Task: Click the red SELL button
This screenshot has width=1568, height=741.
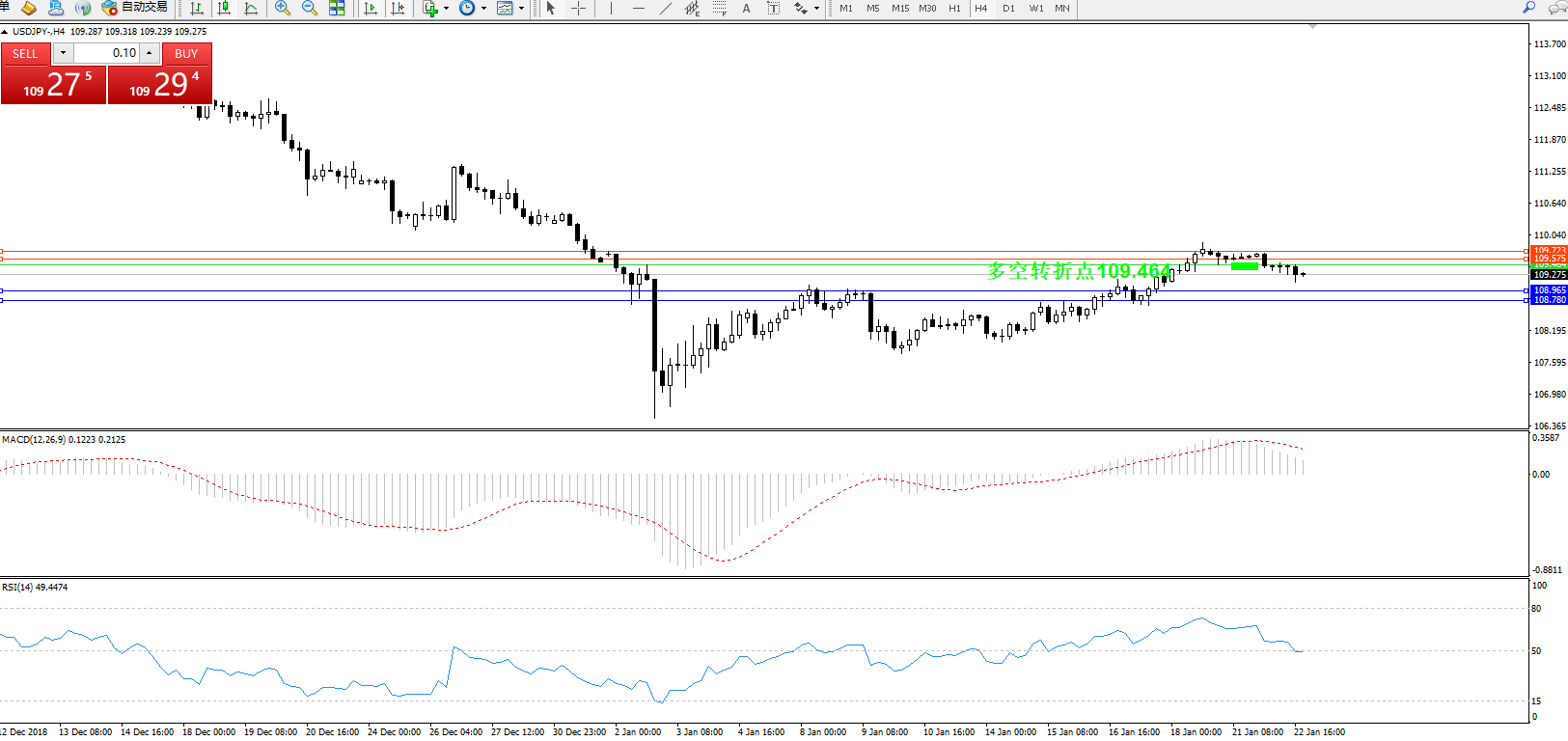Action: 25,54
